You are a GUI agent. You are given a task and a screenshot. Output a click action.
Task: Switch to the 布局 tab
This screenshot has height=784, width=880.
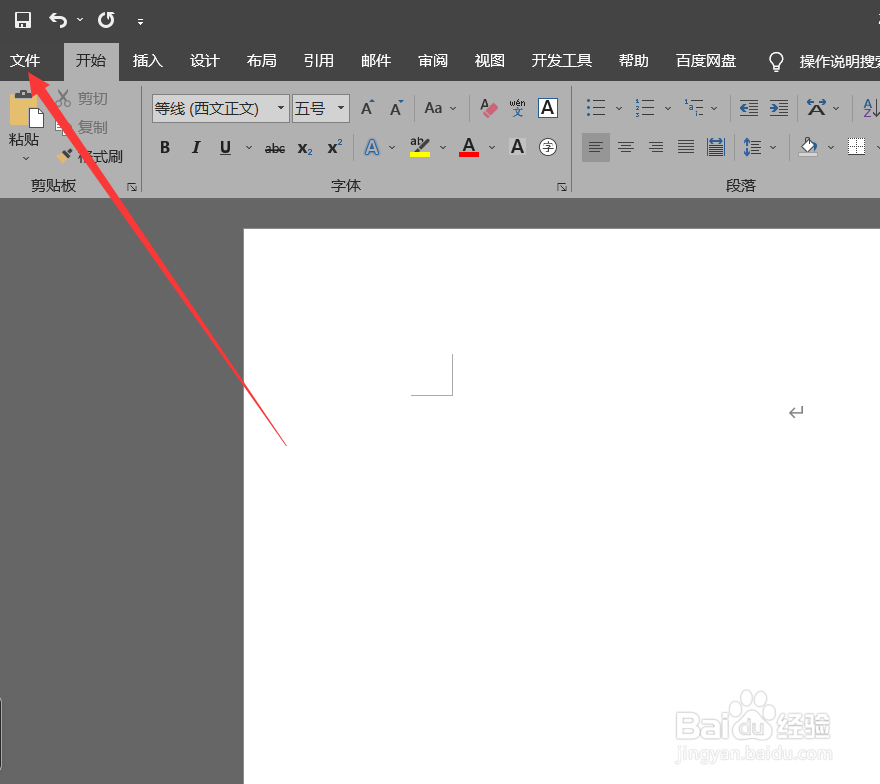[x=262, y=61]
